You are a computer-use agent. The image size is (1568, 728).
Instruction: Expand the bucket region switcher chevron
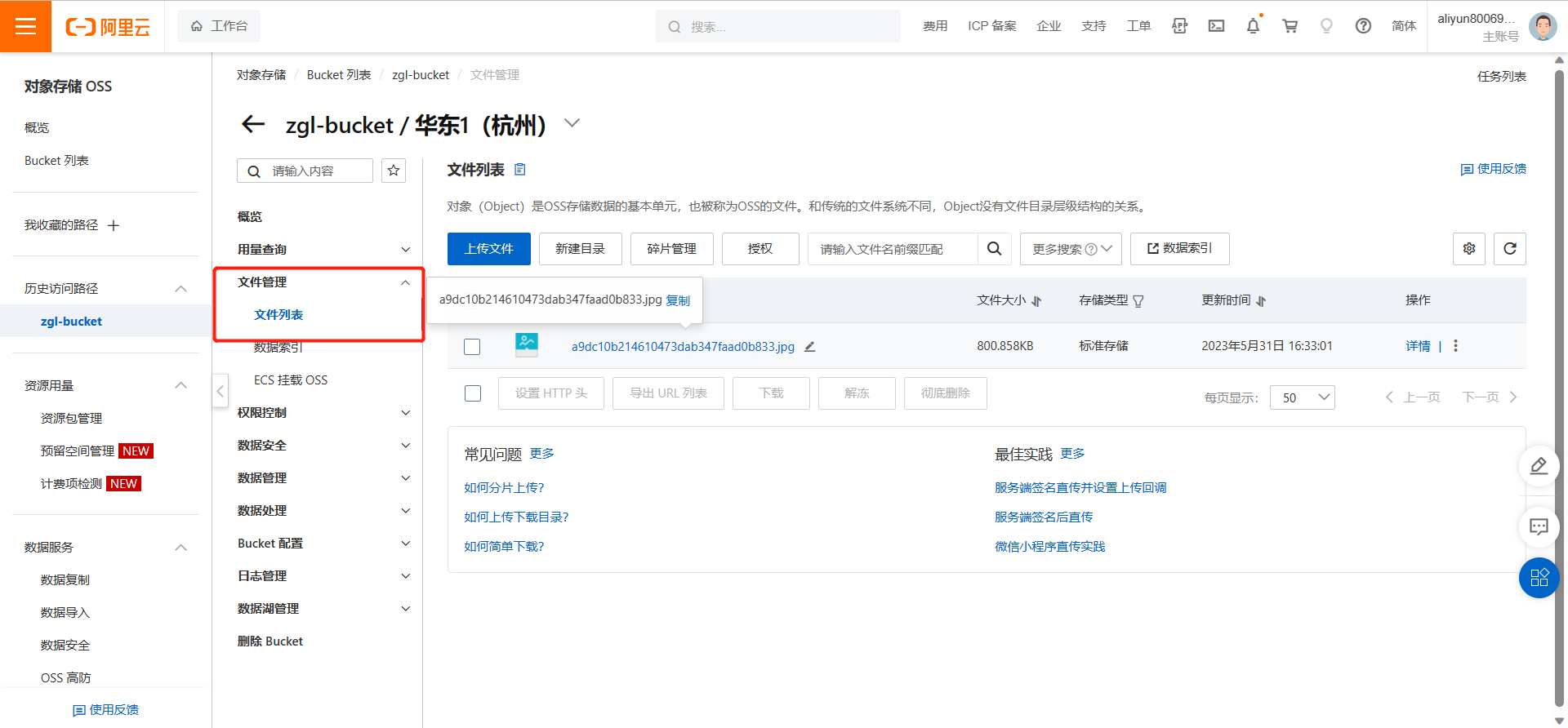(572, 123)
